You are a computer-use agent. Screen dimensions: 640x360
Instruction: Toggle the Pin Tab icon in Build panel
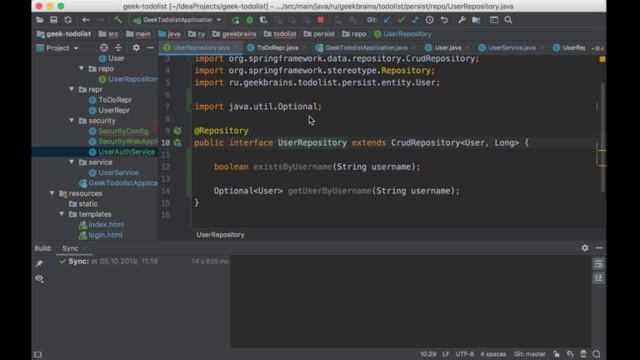[x=39, y=263]
